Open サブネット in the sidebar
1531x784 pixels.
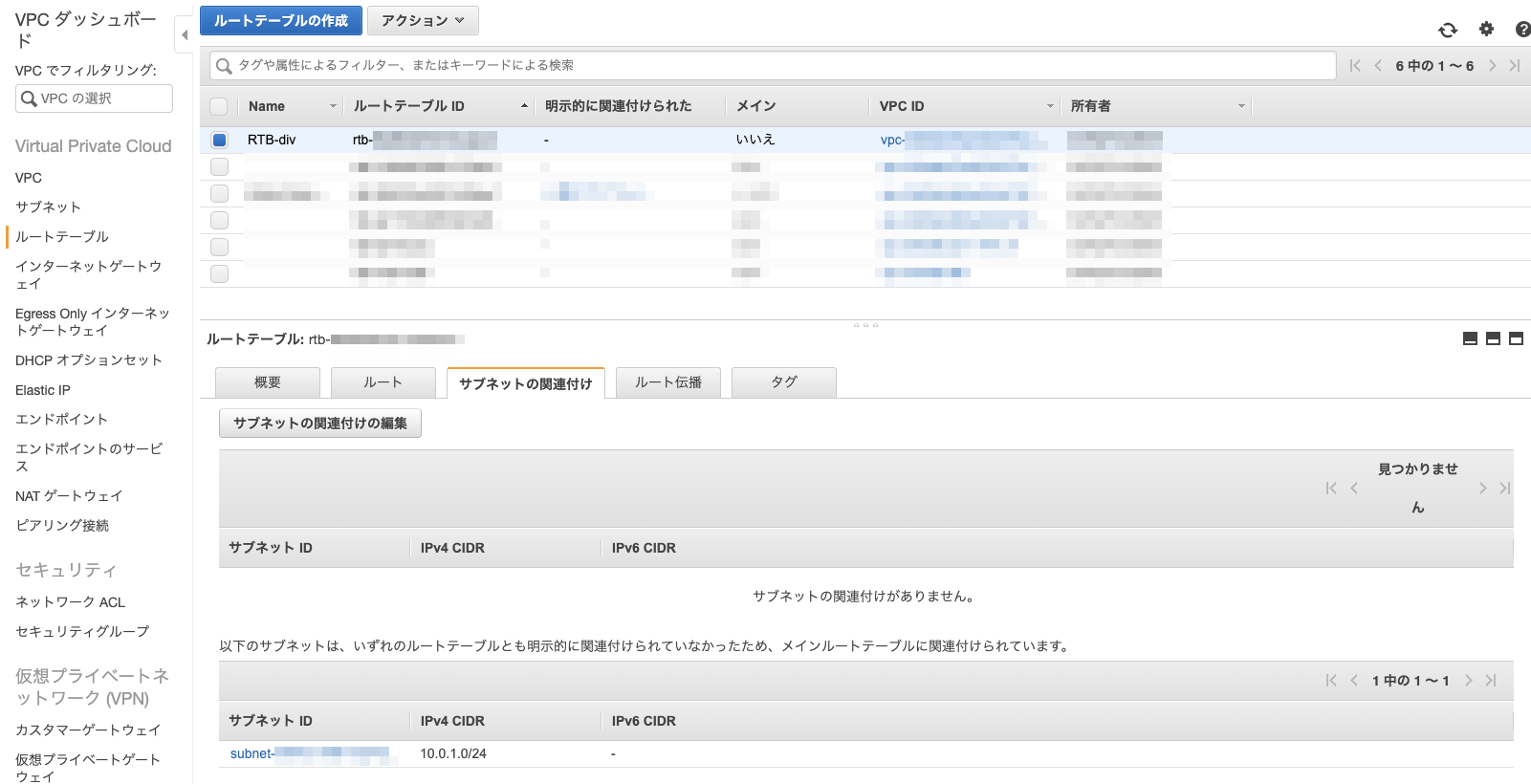(x=48, y=207)
